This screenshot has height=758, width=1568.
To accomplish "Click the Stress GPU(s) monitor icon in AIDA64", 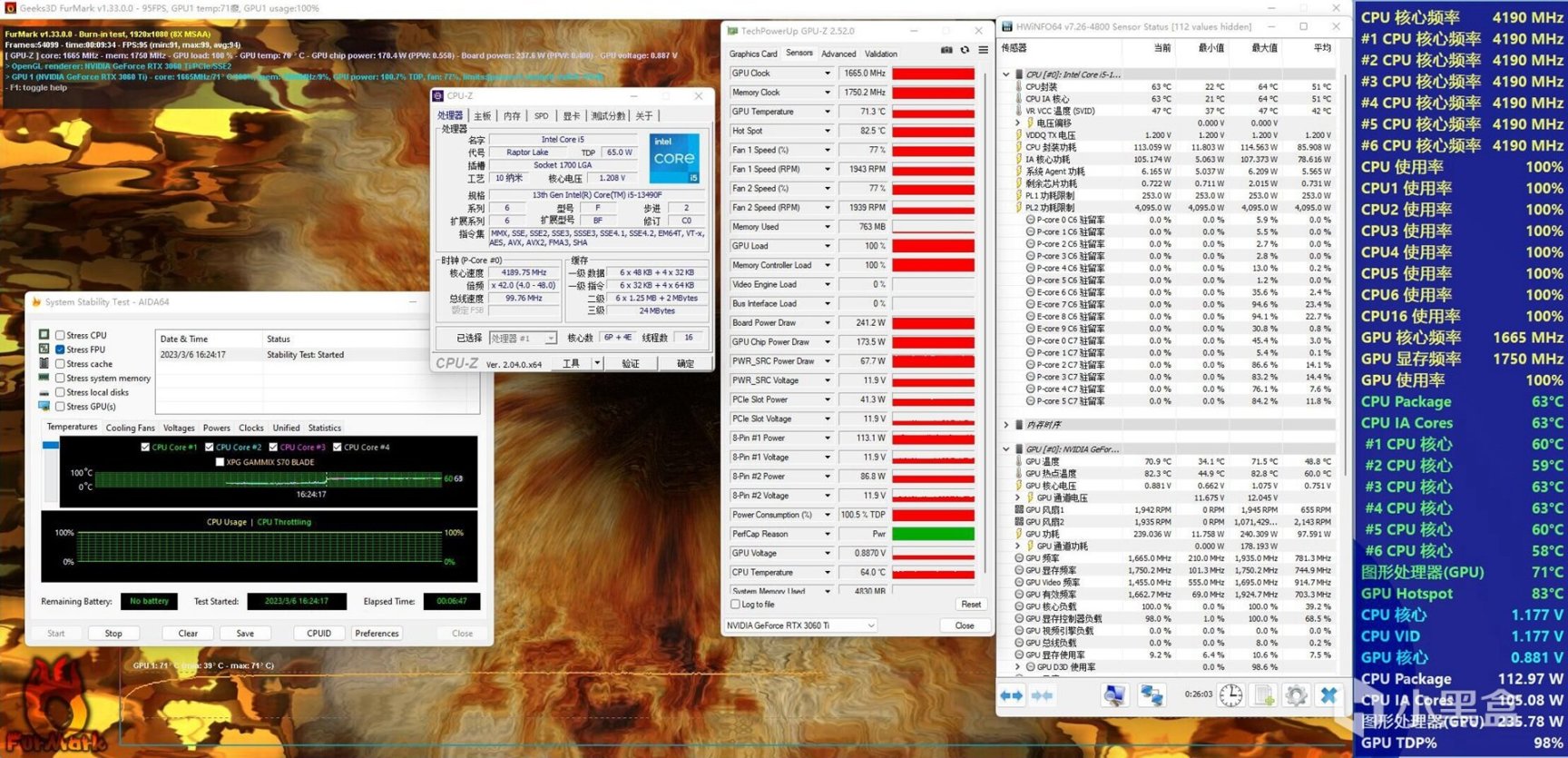I will (44, 406).
